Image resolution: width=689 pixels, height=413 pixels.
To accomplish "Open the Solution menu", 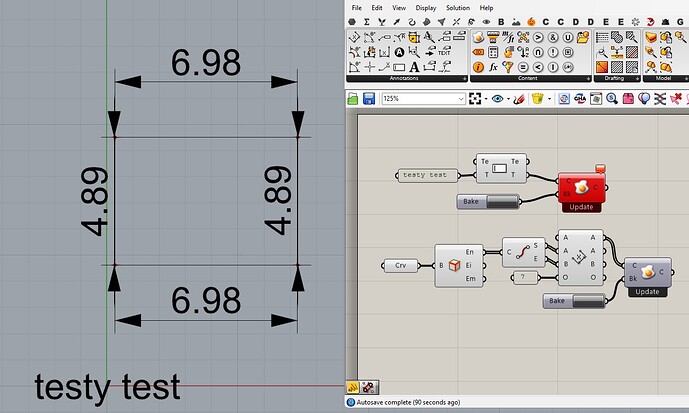I will click(x=457, y=8).
